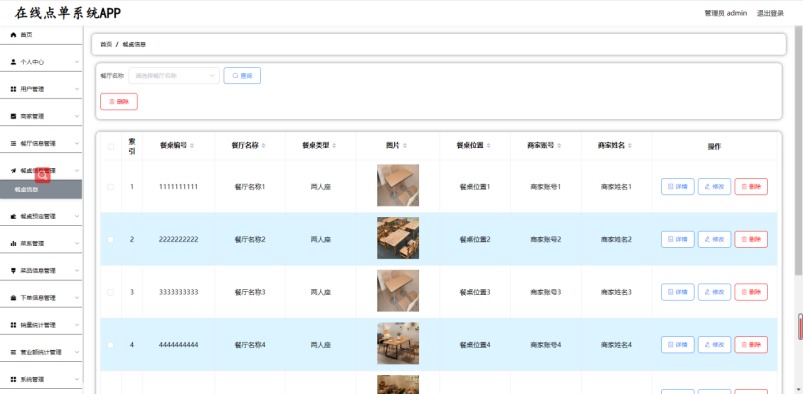Open 详情 for 餐厅名称1 row

pos(678,186)
